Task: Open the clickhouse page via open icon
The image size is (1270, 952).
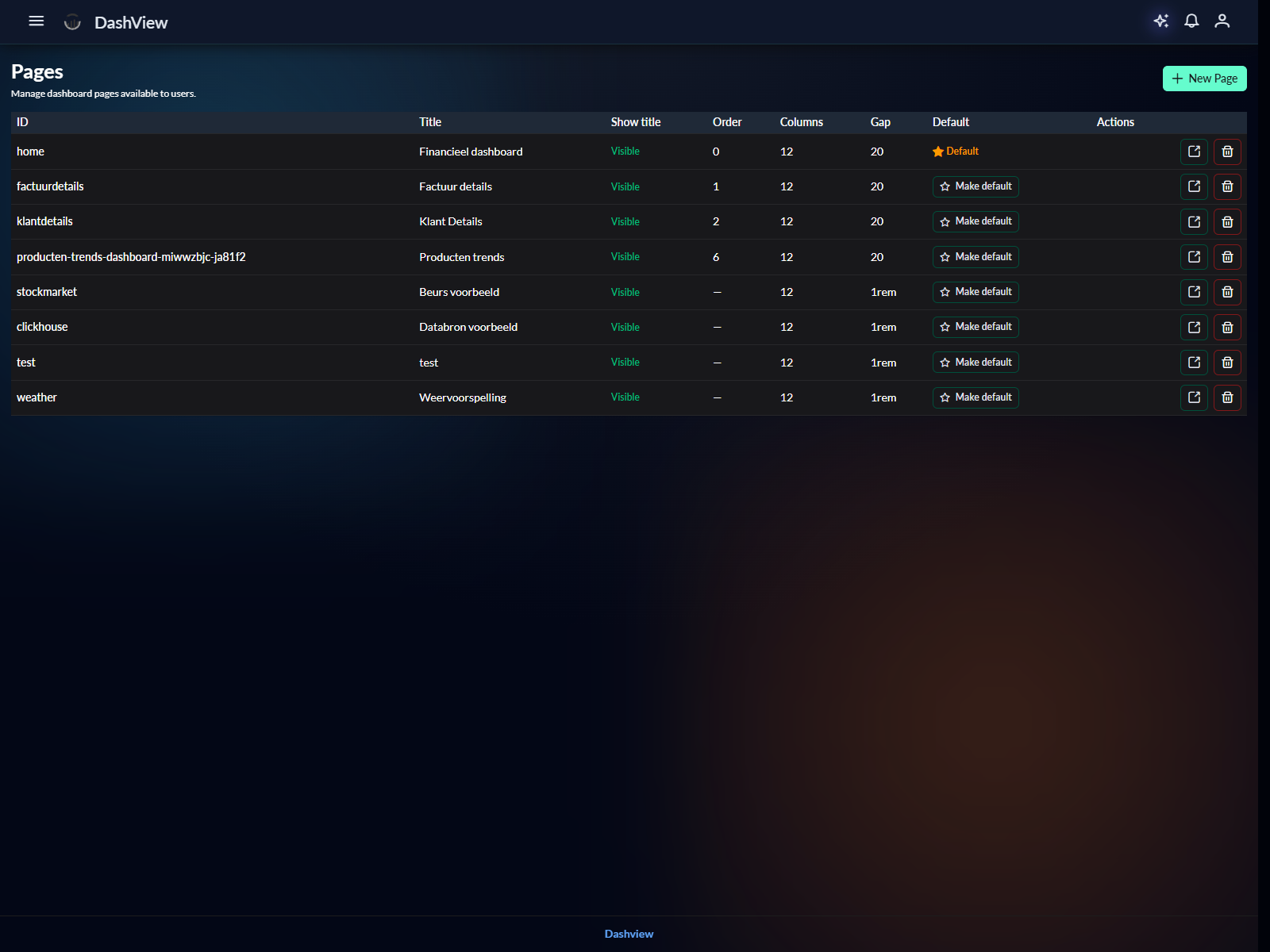Action: pos(1194,328)
